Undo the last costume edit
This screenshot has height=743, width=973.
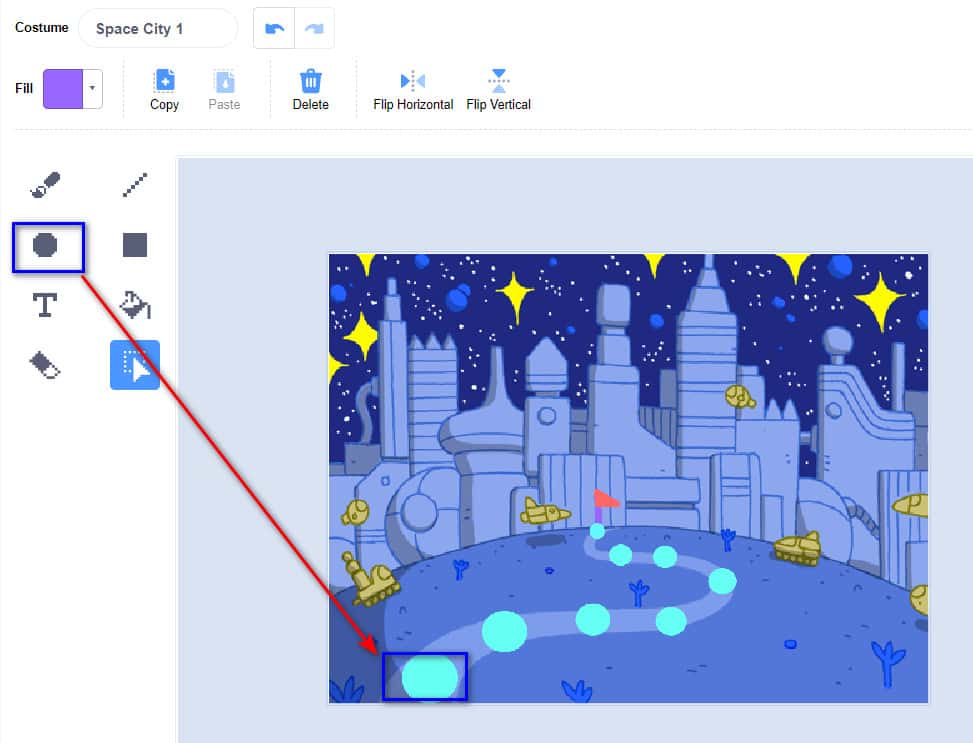273,29
